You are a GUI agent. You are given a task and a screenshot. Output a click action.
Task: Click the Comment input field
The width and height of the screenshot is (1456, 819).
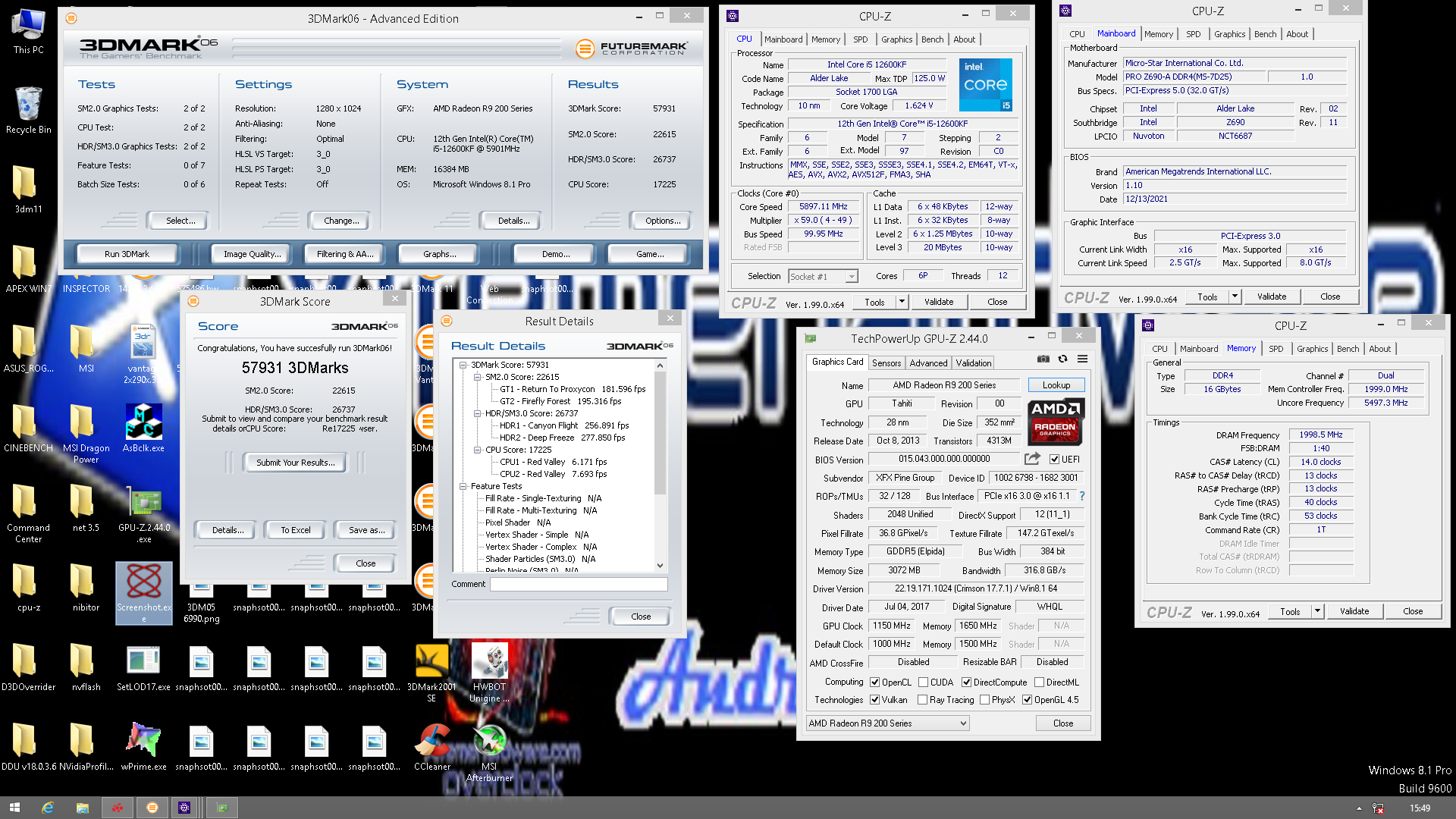click(x=579, y=584)
